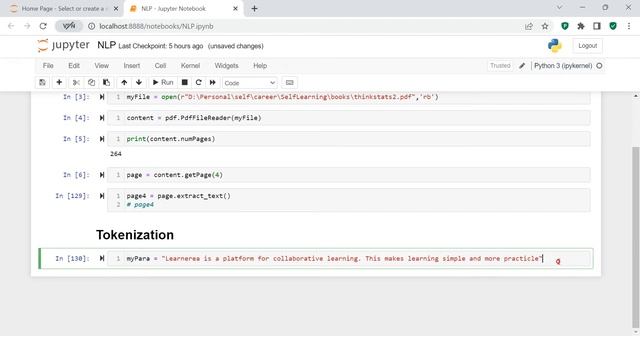Move selected cell down arrow
This screenshot has height=360, width=640.
(139, 82)
